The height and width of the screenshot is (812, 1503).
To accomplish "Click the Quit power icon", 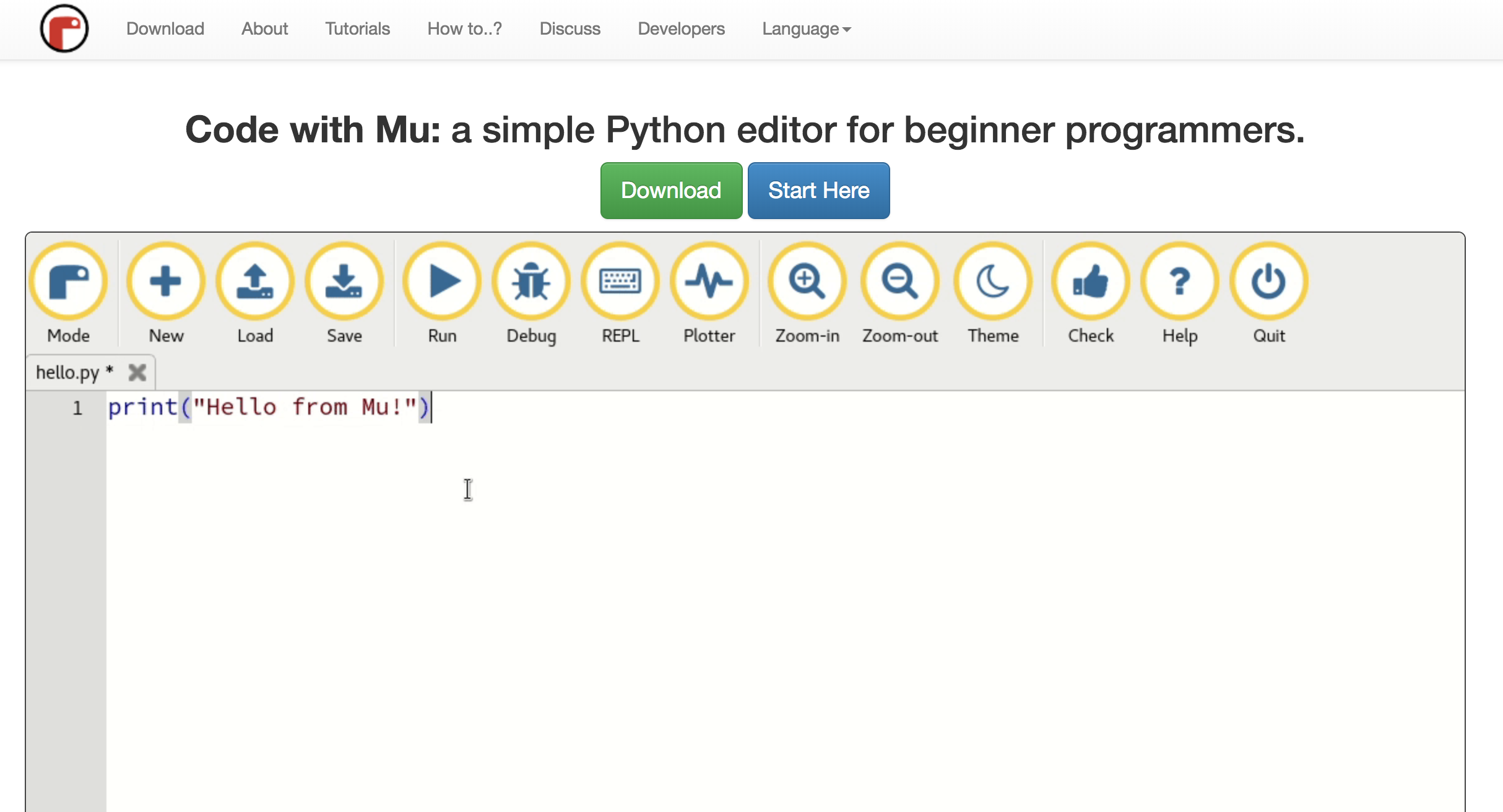I will pos(1269,282).
